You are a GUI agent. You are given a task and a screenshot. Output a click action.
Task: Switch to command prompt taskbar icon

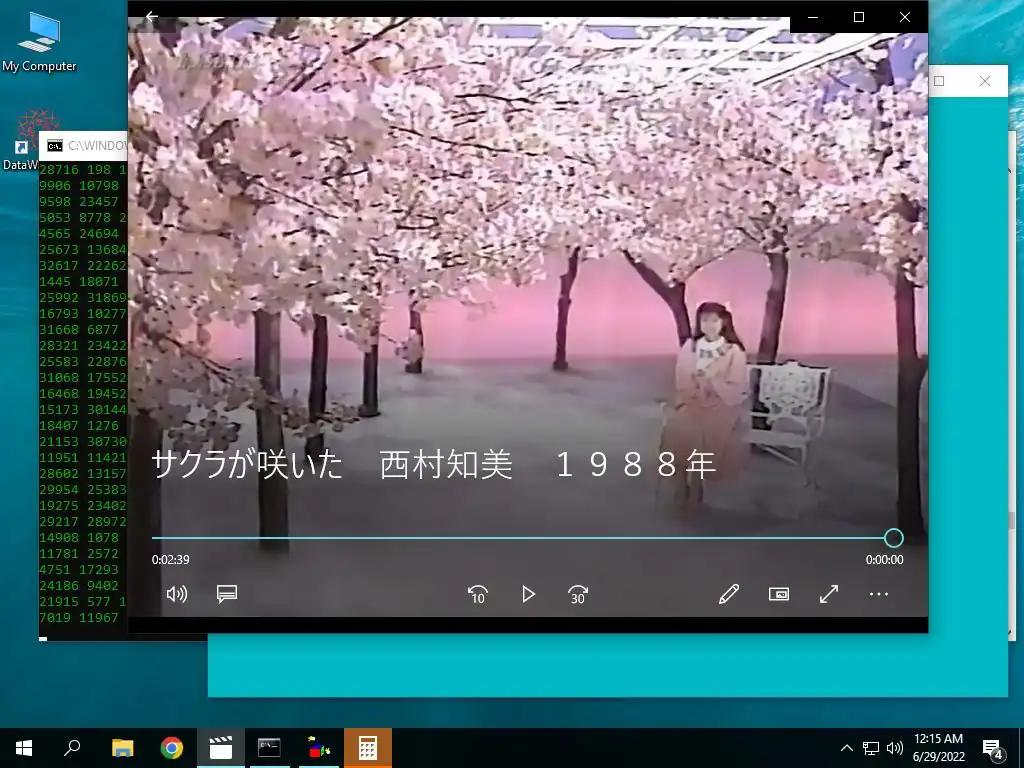pyautogui.click(x=269, y=748)
